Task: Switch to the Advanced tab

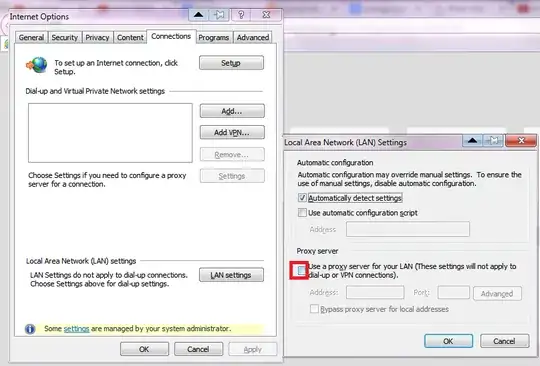Action: 253,37
